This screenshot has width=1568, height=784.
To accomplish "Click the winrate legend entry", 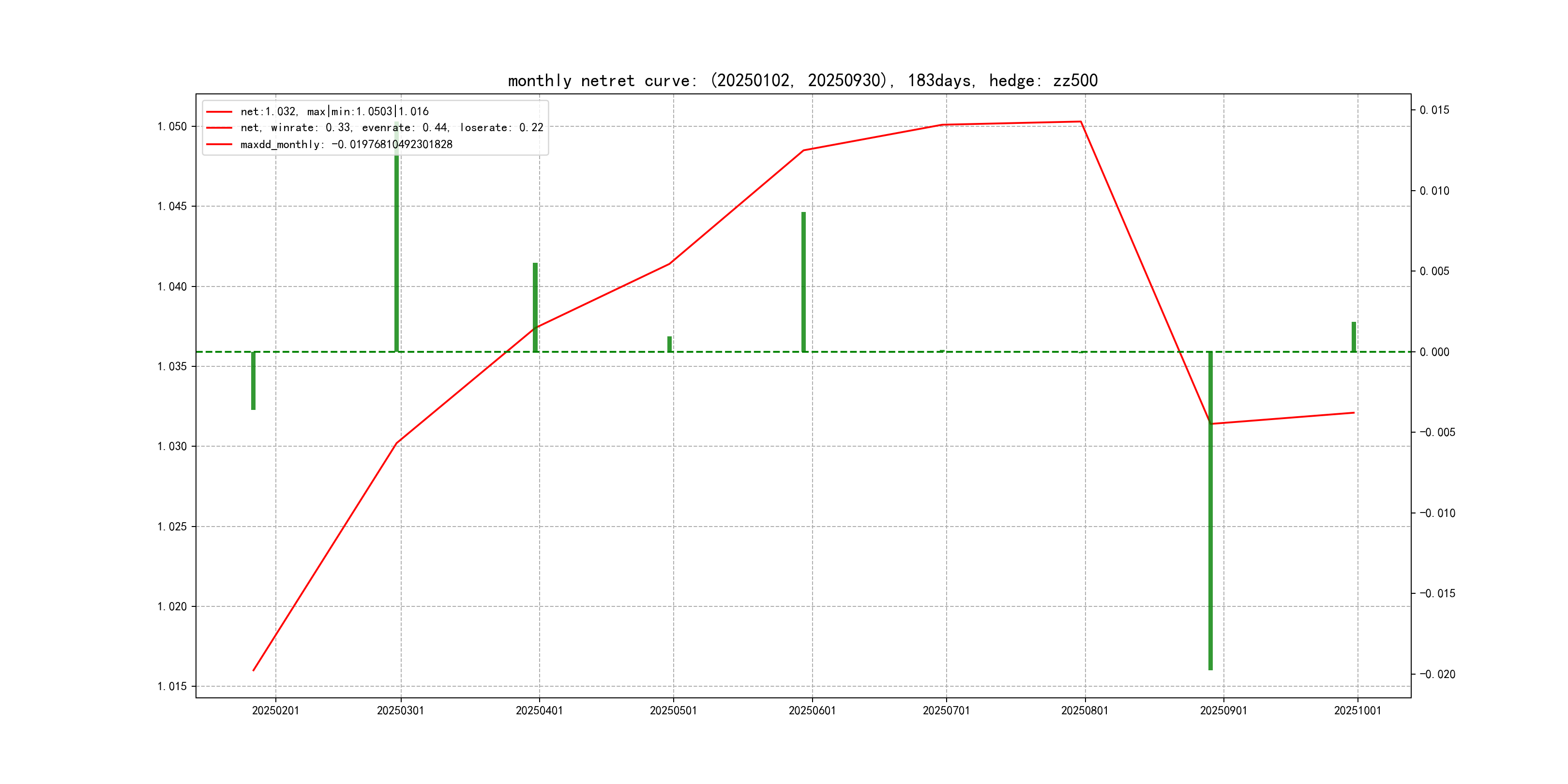I will click(392, 128).
